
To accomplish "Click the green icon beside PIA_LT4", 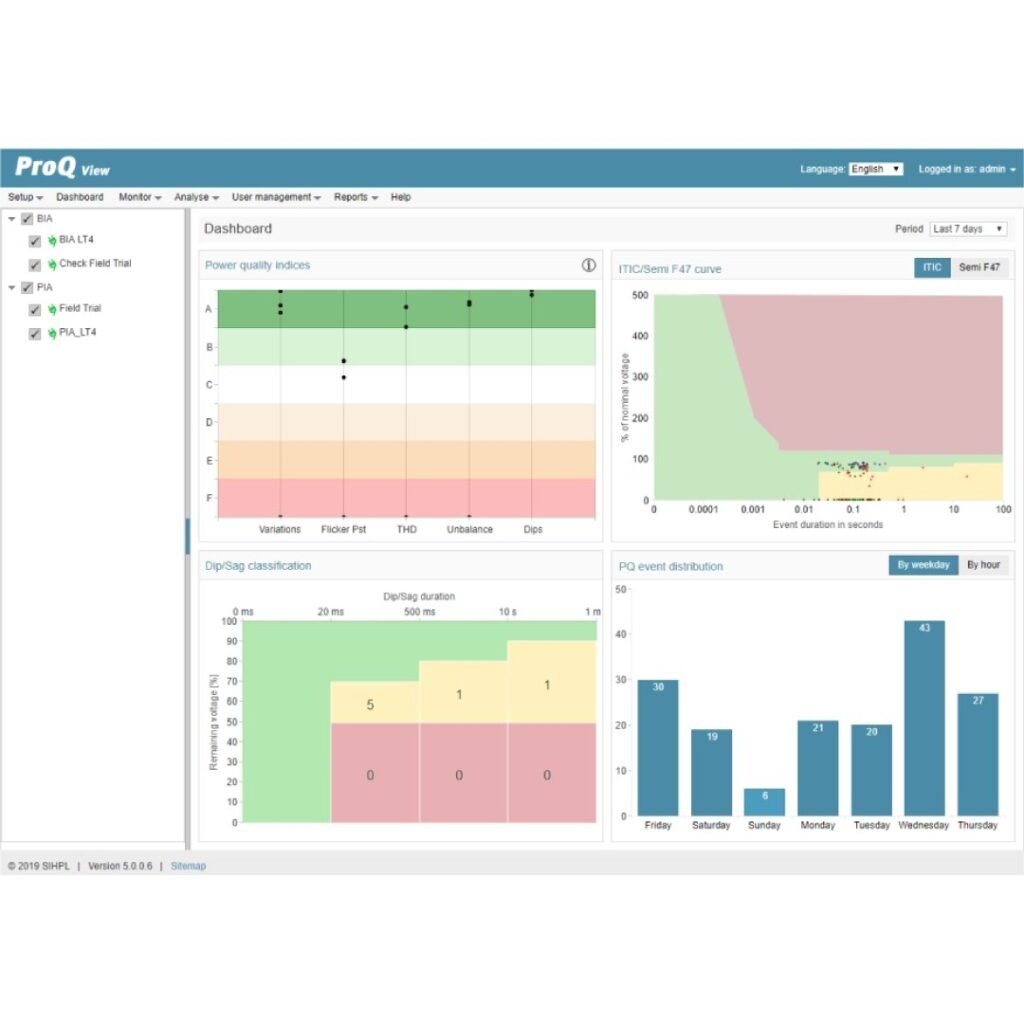I will (51, 333).
